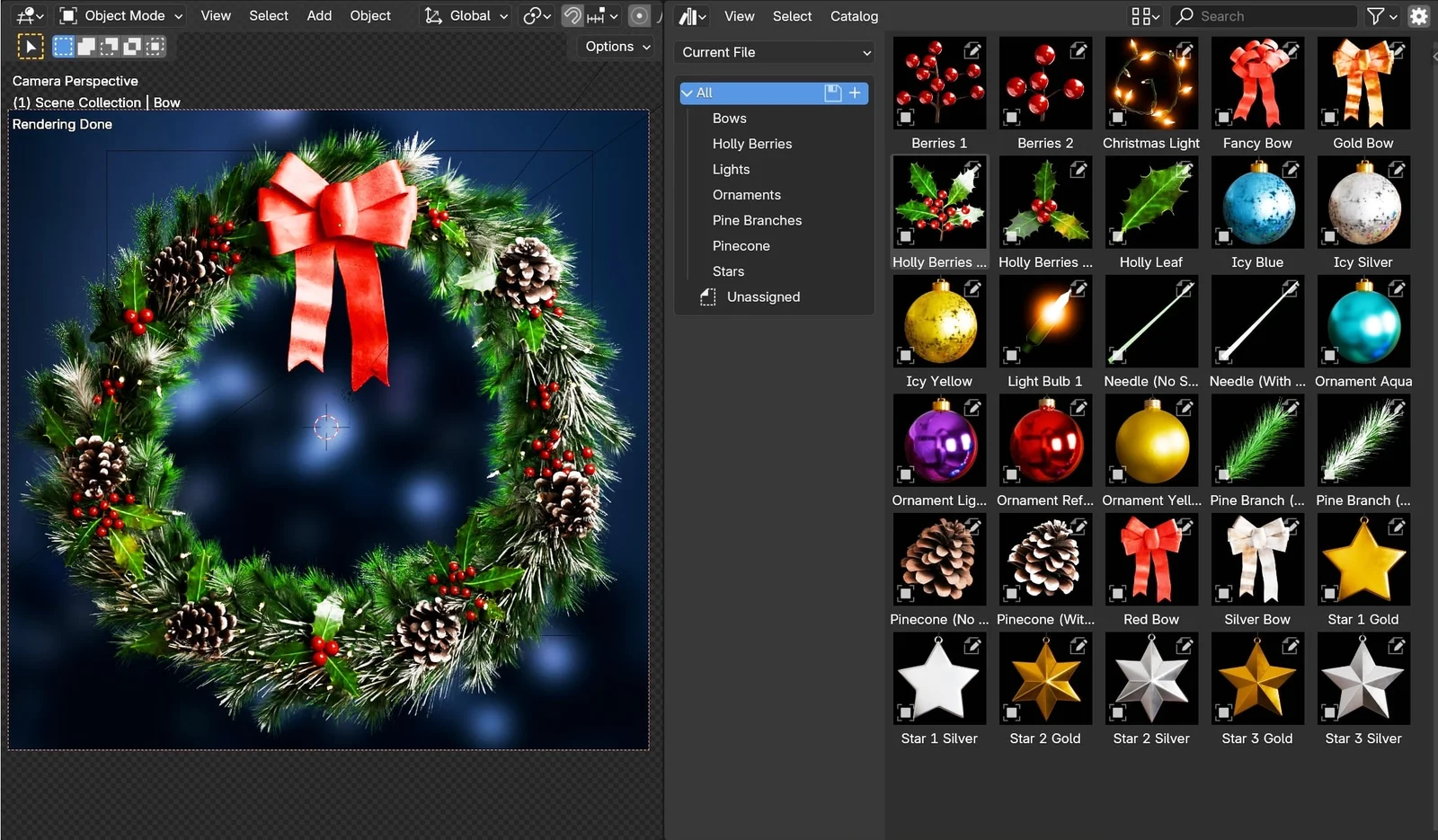
Task: Click the proportional editing icon
Action: pyautogui.click(x=638, y=15)
